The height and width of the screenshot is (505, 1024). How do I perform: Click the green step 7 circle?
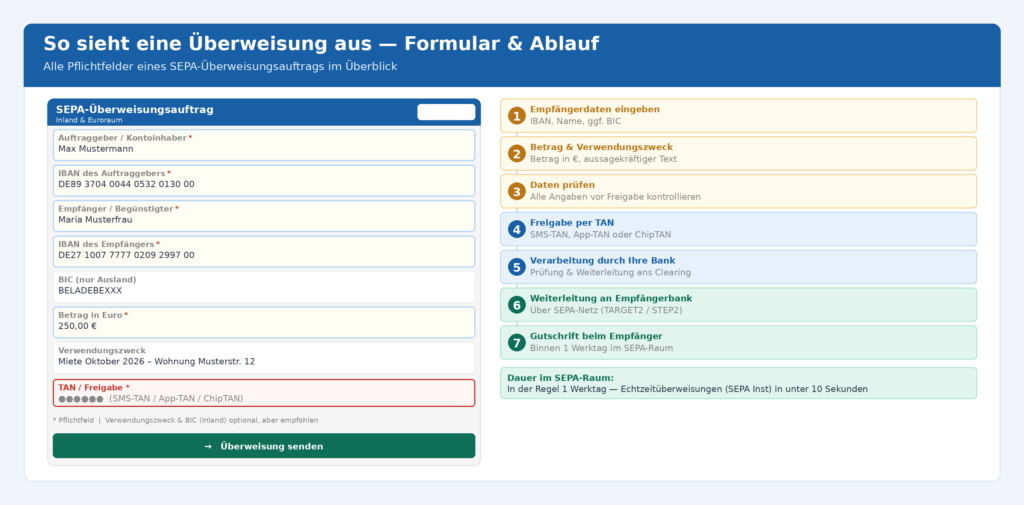click(x=517, y=342)
